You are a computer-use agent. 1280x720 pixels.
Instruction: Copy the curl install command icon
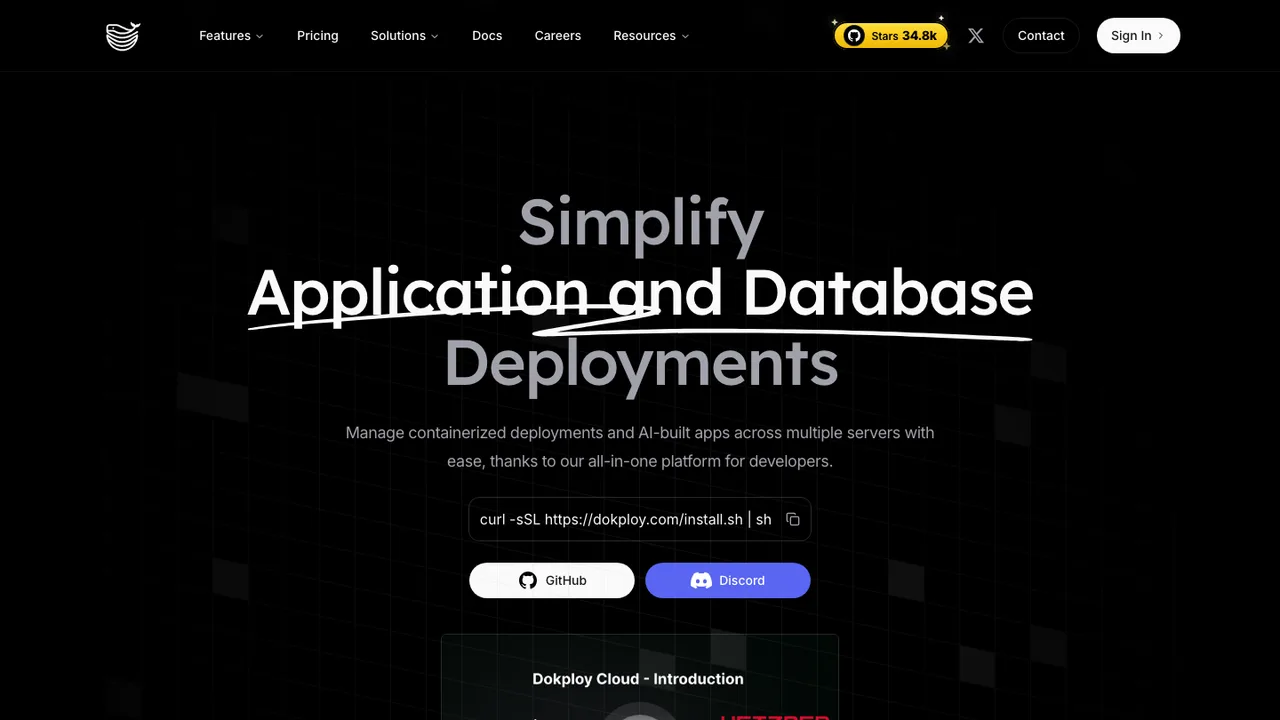click(793, 519)
